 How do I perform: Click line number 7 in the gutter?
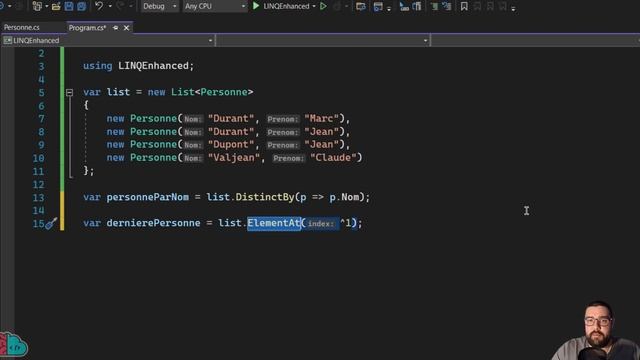pos(41,119)
